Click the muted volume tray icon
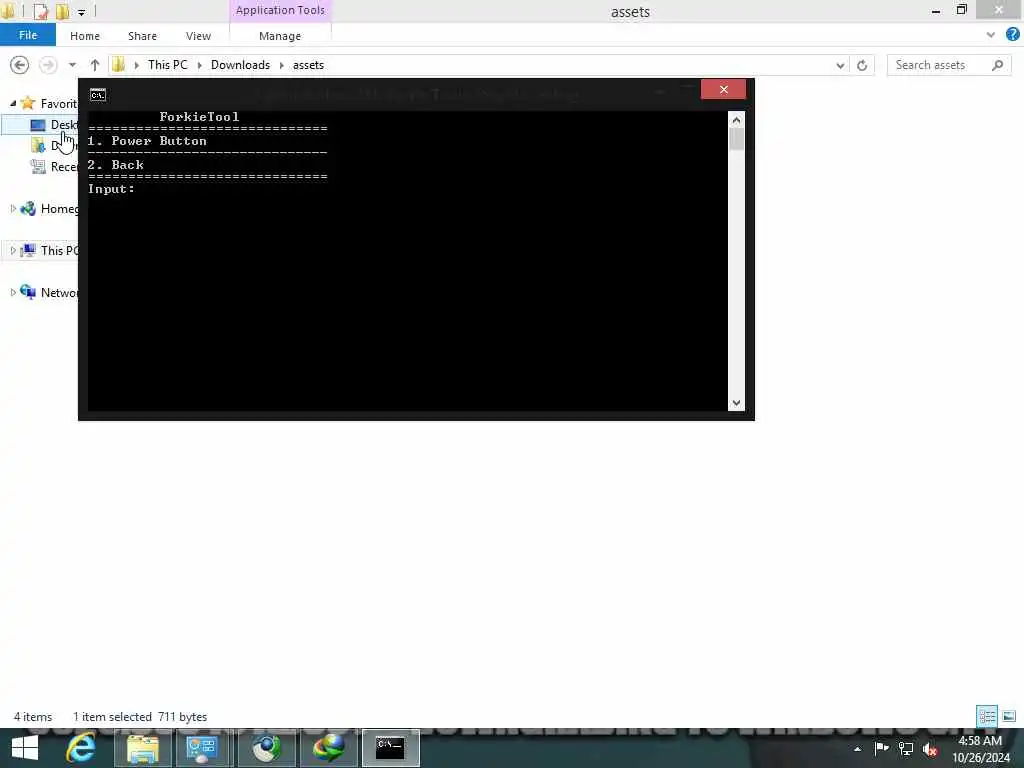This screenshot has width=1024, height=768. [x=930, y=749]
